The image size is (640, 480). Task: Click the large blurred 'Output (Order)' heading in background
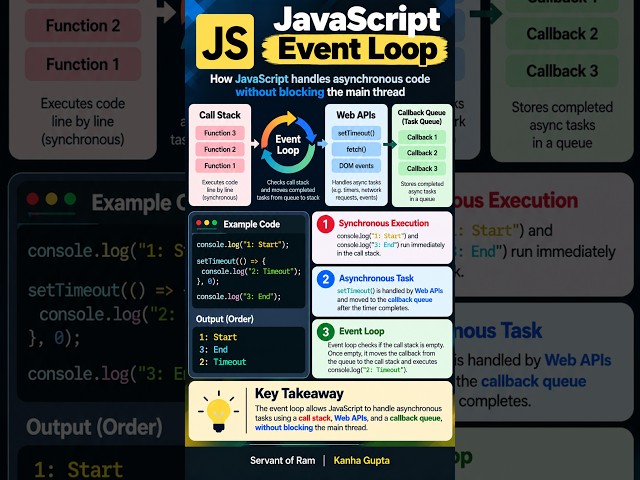pyautogui.click(x=94, y=428)
